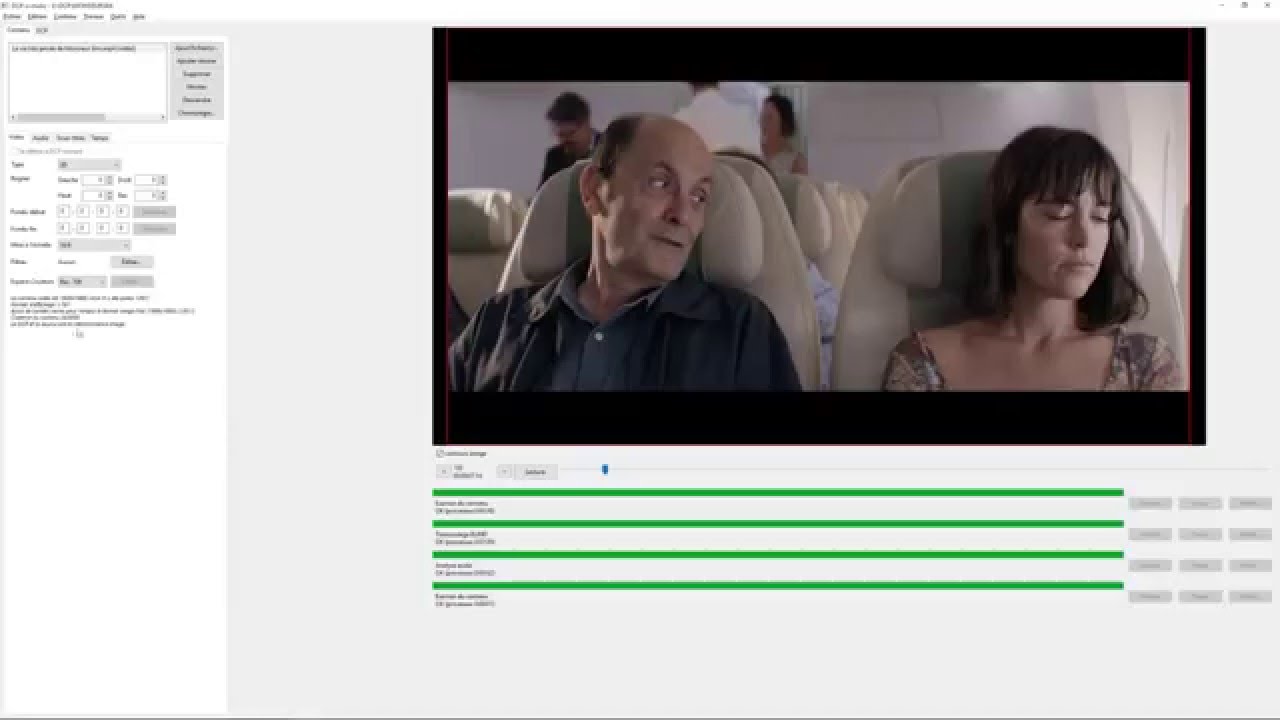This screenshot has width=1280, height=720.
Task: Toggle the contours image checkbox
Action: tap(440, 453)
